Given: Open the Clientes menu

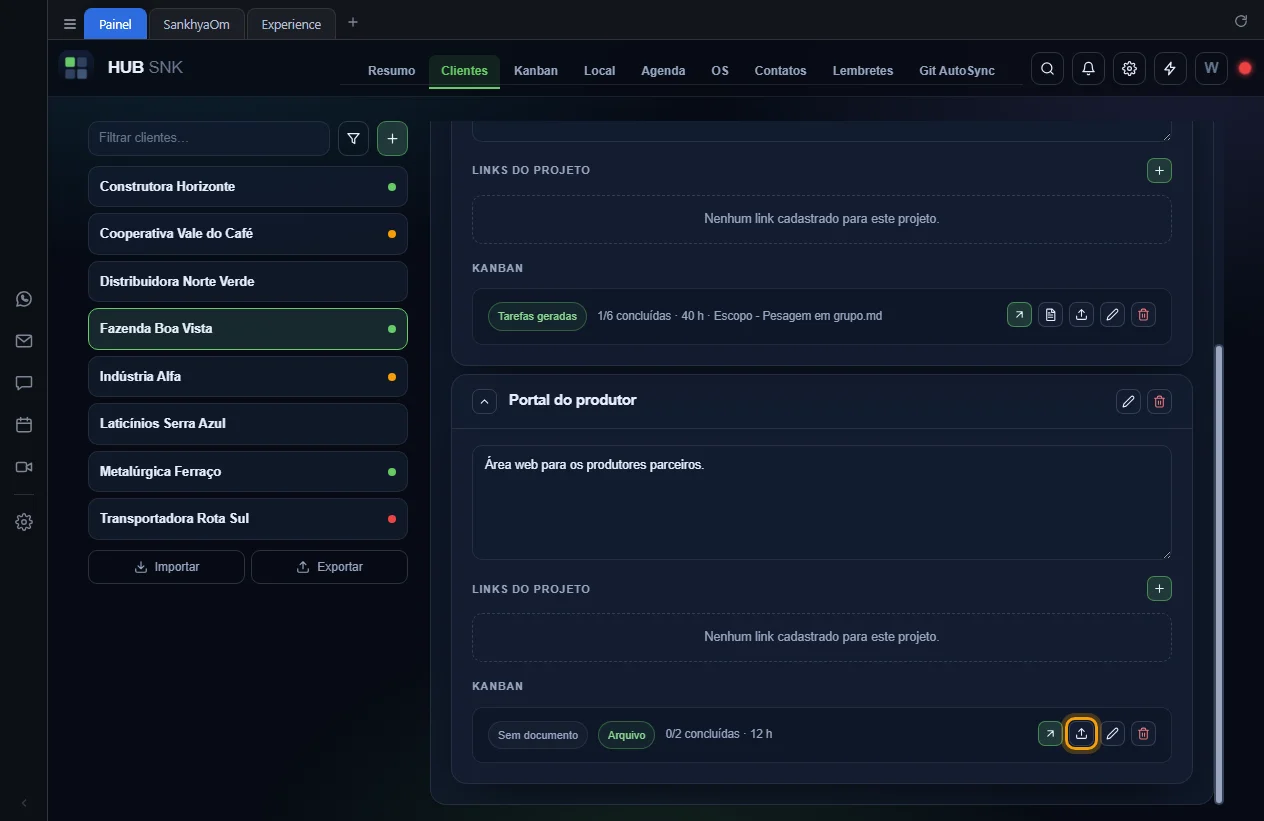Looking at the screenshot, I should [x=464, y=71].
